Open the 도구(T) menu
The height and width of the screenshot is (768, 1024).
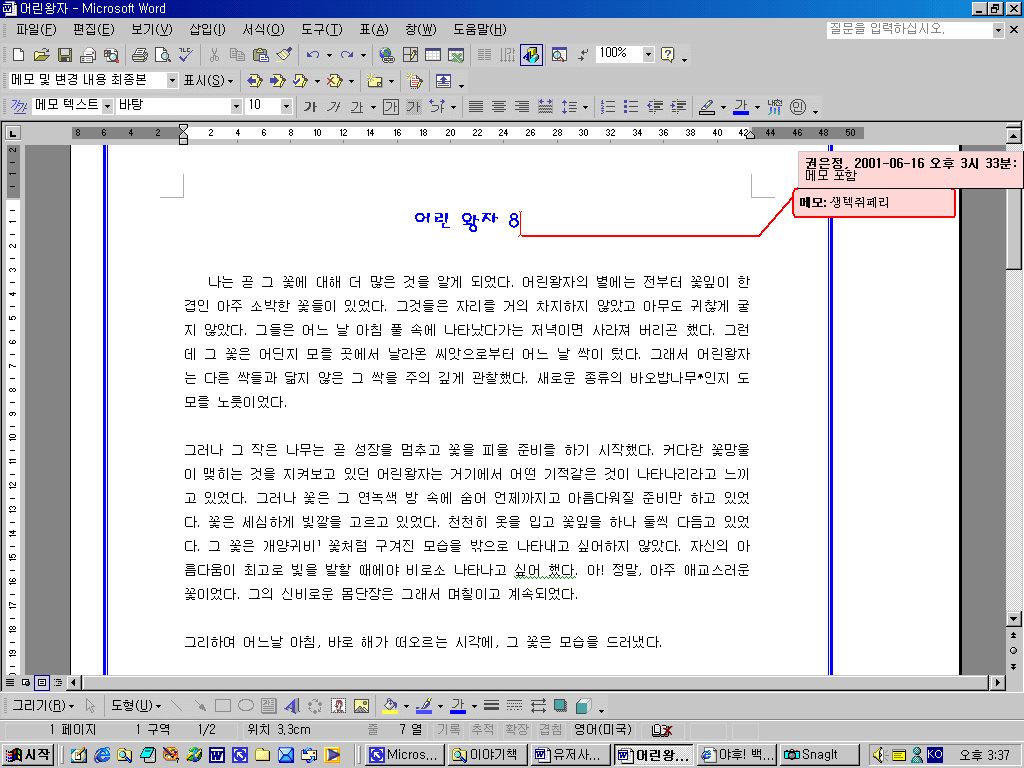[321, 29]
